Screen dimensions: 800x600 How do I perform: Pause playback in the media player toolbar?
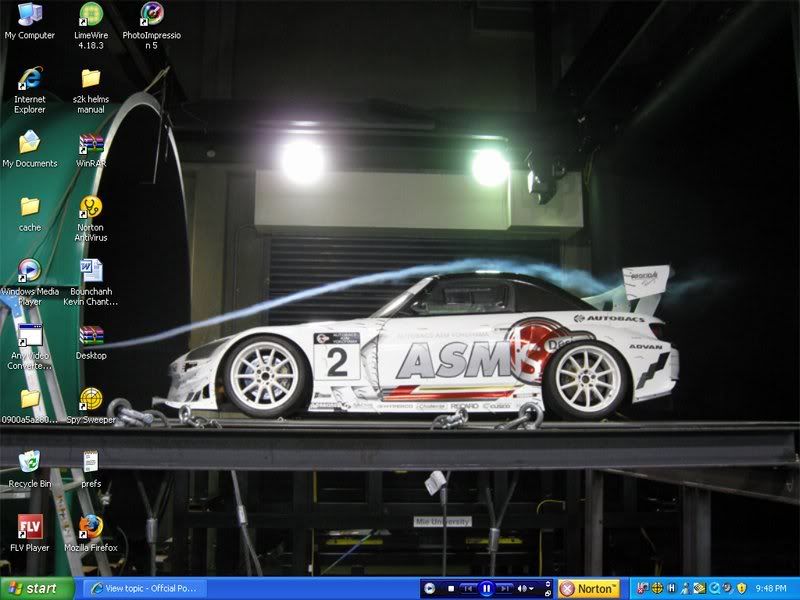coord(486,589)
